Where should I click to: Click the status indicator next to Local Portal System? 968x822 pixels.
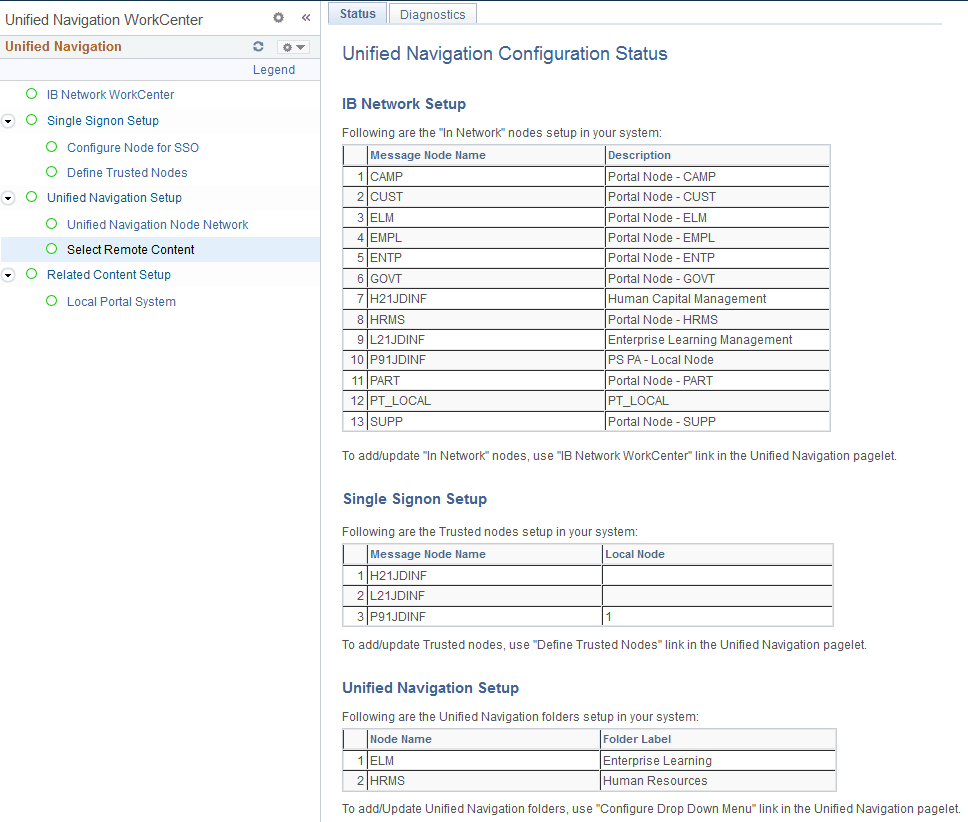51,299
